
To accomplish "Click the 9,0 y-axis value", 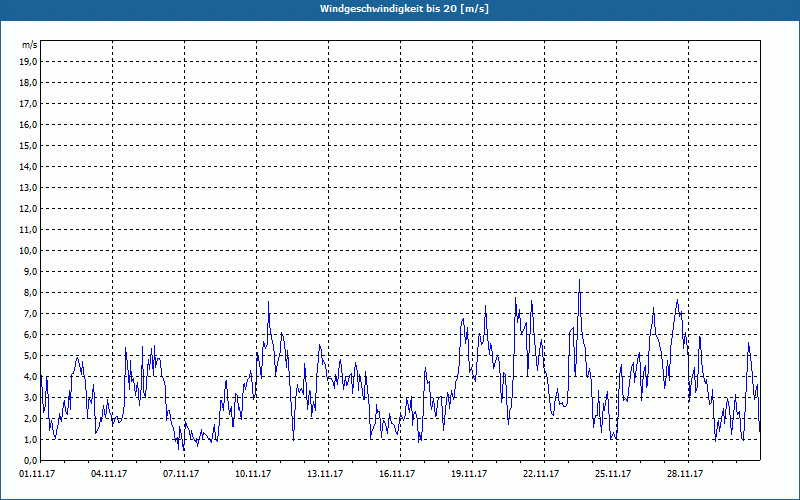I will point(30,271).
